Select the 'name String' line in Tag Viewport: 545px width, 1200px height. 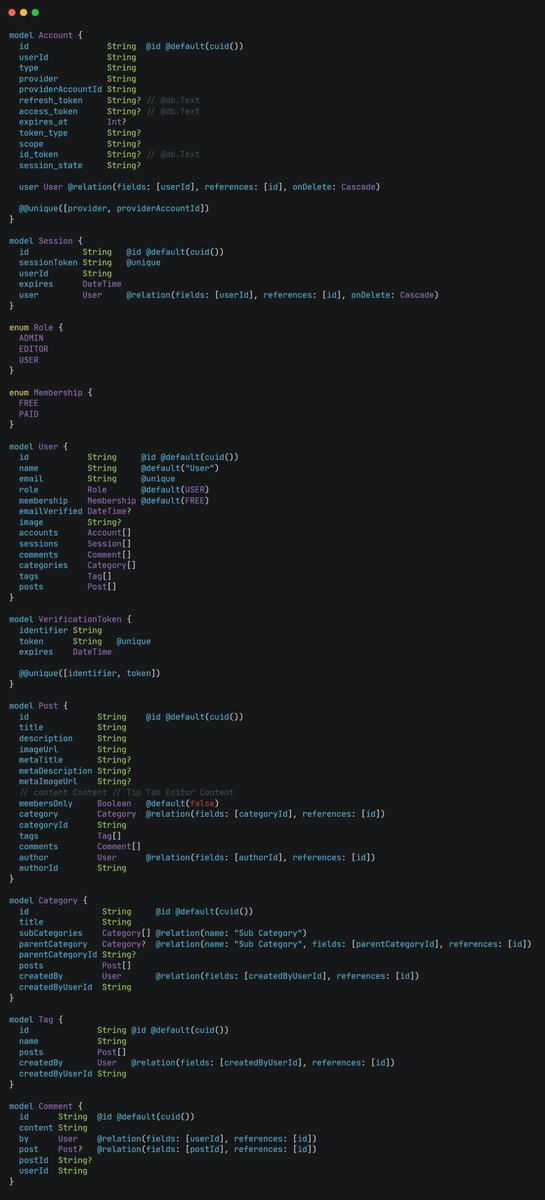pos(73,1041)
